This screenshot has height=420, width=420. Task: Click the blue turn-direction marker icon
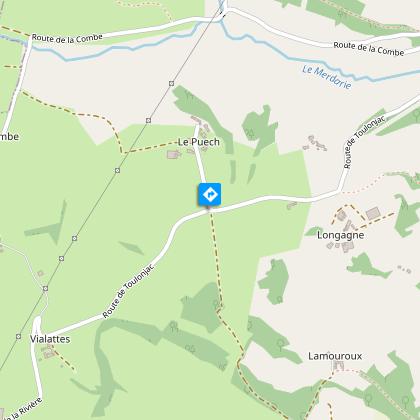[x=210, y=194]
